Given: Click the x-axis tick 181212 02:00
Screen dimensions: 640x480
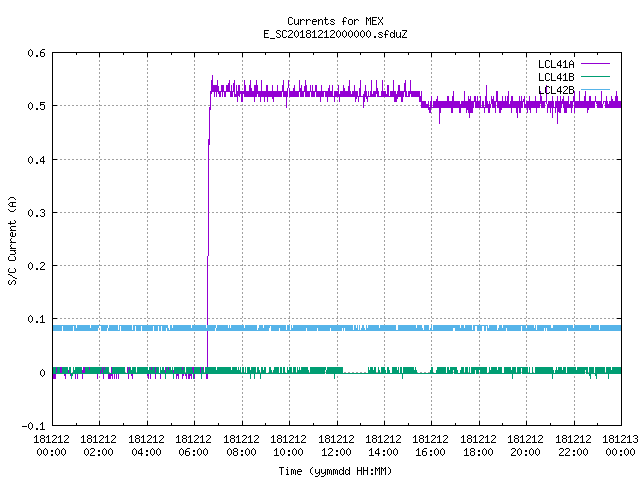Looking at the screenshot, I should (x=98, y=445).
